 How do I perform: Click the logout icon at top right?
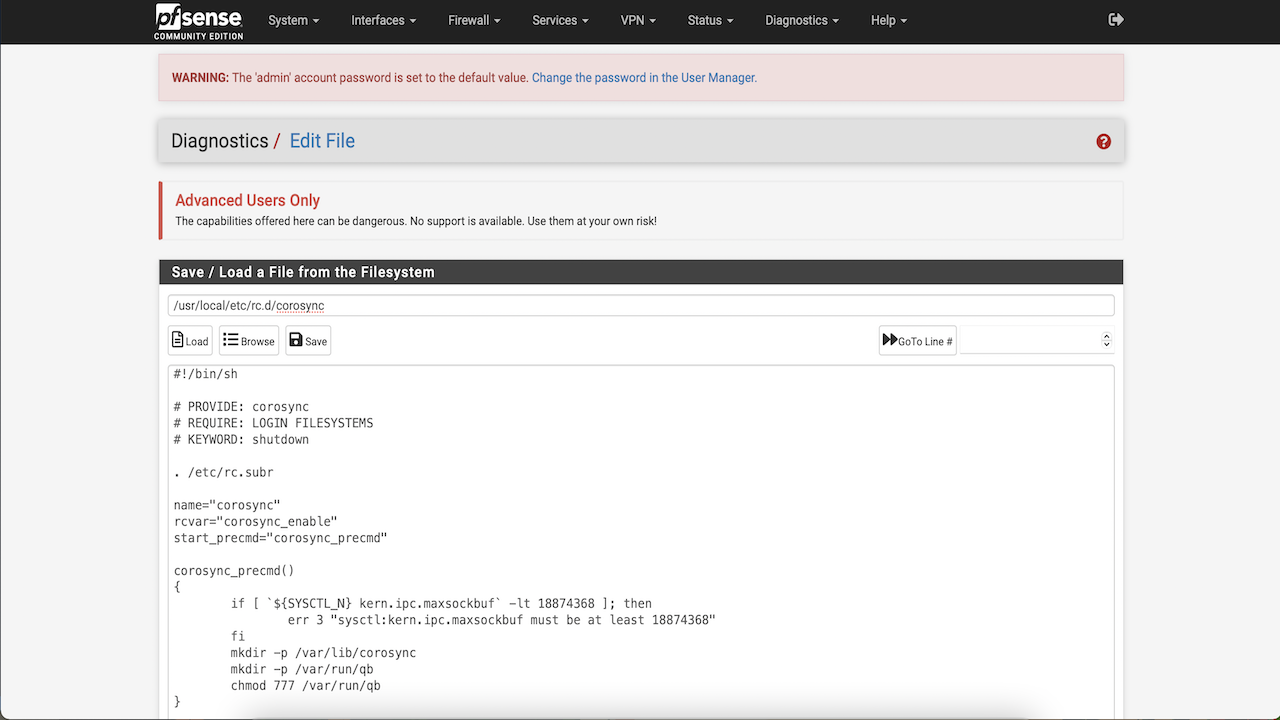click(x=1116, y=19)
